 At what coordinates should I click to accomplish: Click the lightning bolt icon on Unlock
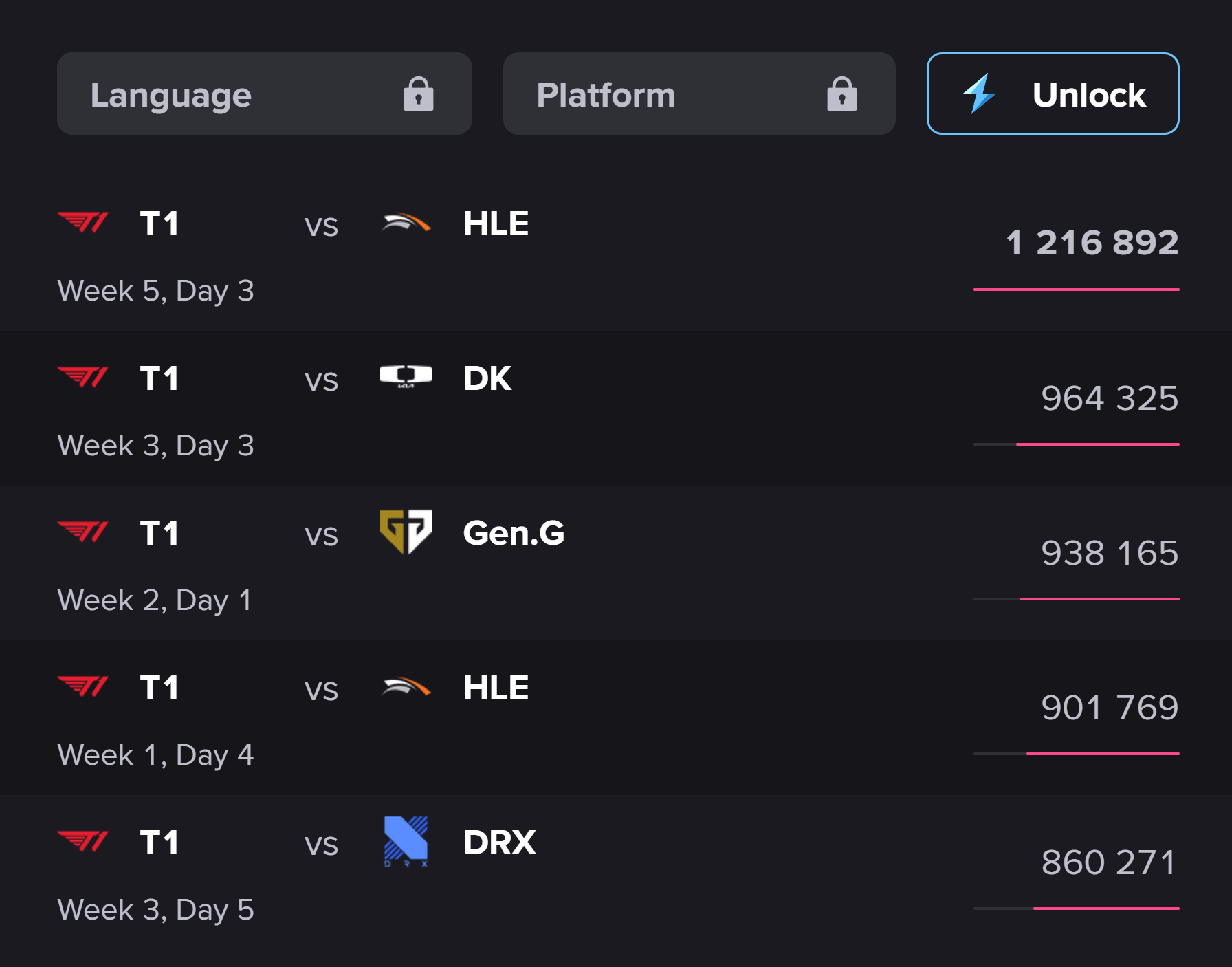(979, 94)
